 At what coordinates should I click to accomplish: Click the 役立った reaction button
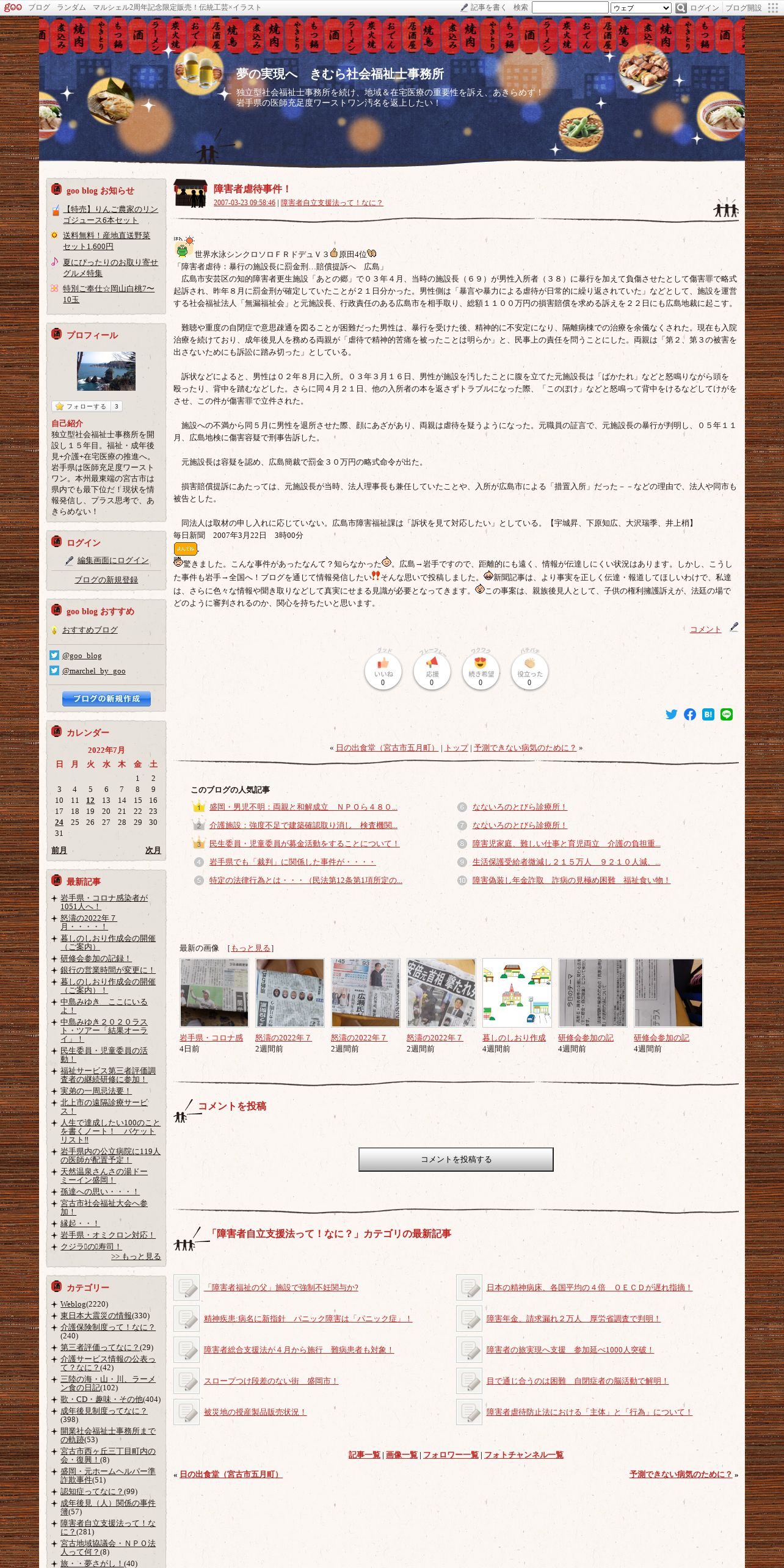(x=529, y=672)
